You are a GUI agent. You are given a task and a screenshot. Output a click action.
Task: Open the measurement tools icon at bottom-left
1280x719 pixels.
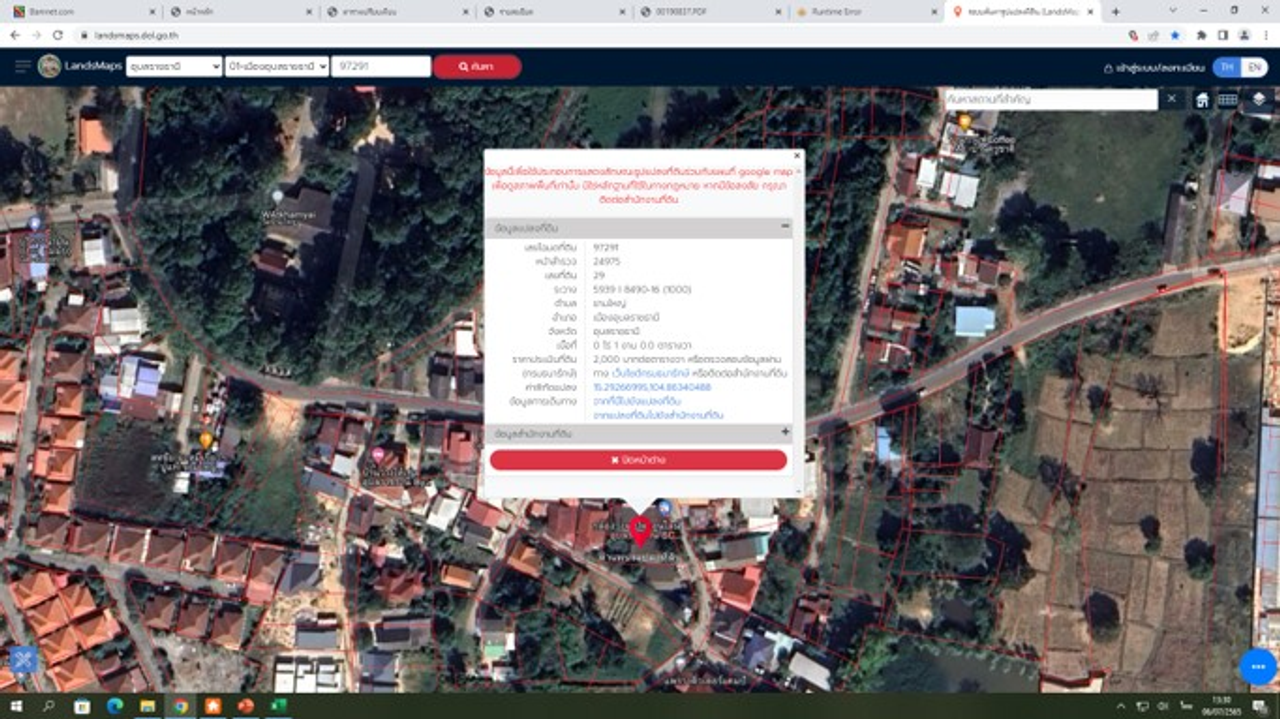point(22,659)
